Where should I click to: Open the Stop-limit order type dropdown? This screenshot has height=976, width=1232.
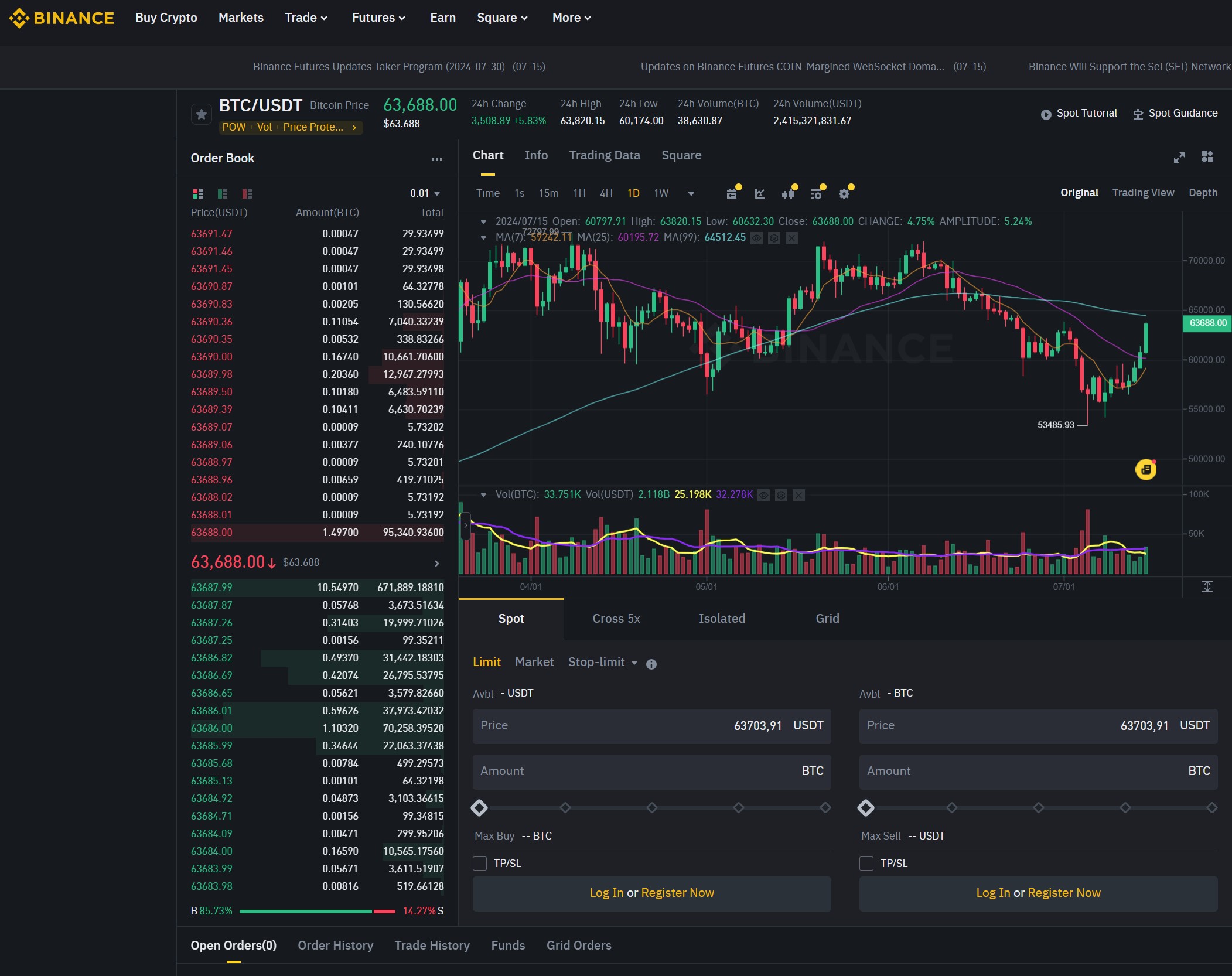[x=602, y=662]
